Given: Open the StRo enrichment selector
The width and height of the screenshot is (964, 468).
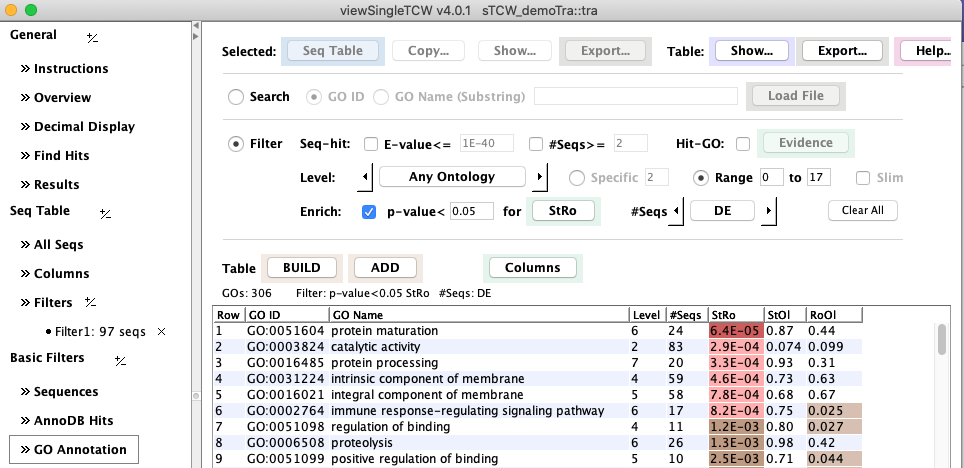Looking at the screenshot, I should [x=564, y=211].
